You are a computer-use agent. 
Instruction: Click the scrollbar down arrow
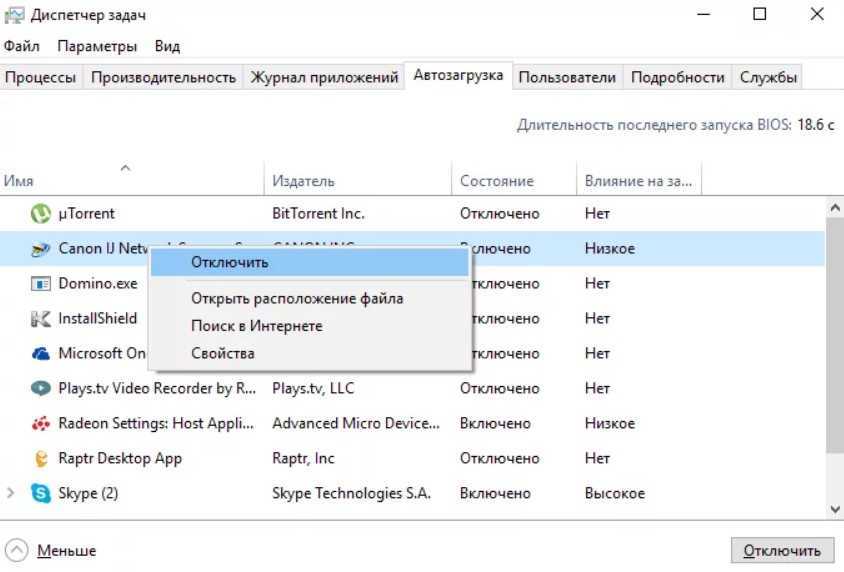click(x=835, y=509)
